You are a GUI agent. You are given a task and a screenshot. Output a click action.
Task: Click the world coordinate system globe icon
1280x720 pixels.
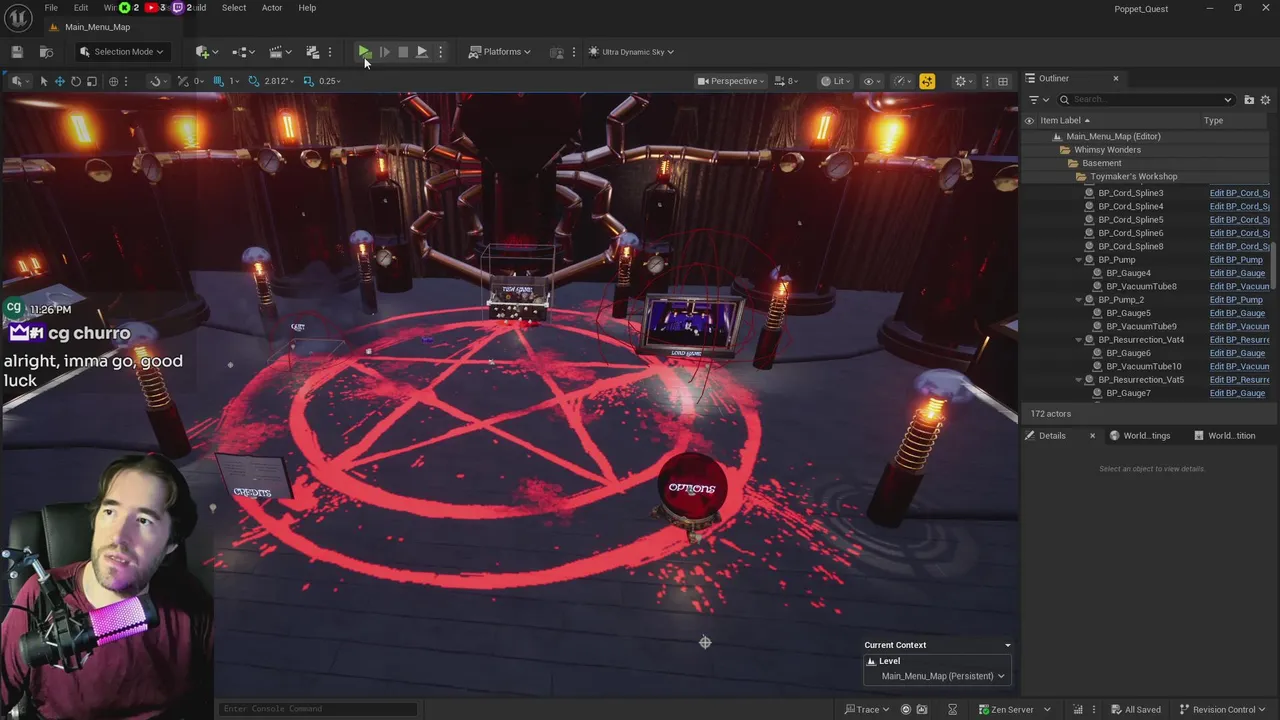[x=113, y=81]
